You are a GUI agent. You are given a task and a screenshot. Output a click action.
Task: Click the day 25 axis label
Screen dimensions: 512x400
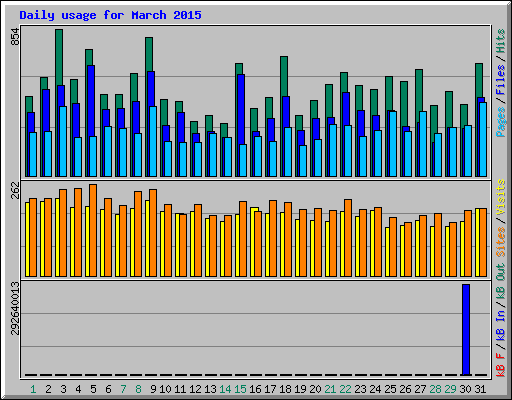[390, 389]
